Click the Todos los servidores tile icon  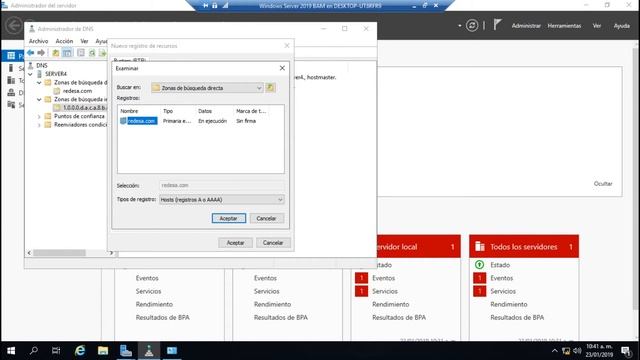click(480, 247)
